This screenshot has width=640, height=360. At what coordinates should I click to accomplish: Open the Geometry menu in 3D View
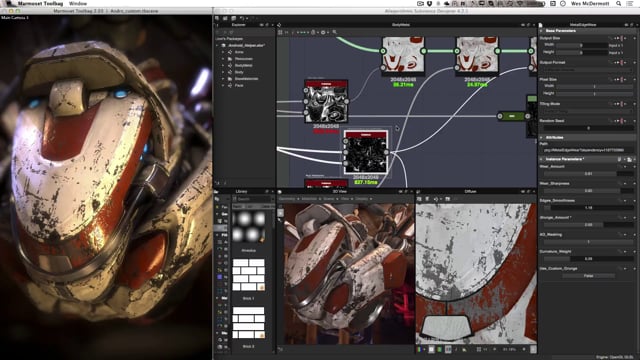tap(288, 199)
